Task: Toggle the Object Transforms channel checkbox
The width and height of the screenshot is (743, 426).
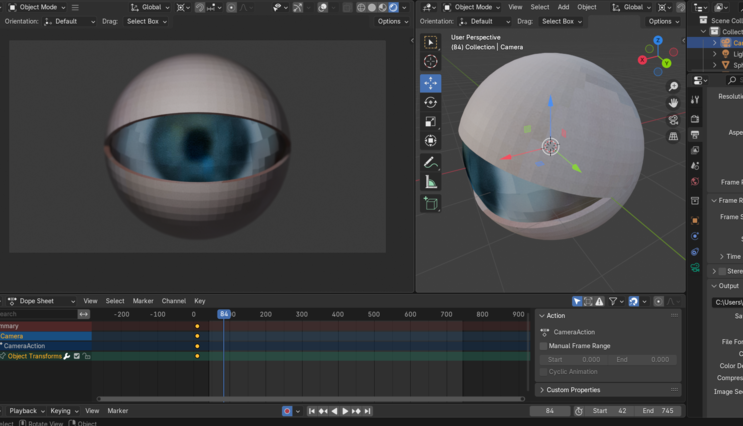Action: click(77, 356)
